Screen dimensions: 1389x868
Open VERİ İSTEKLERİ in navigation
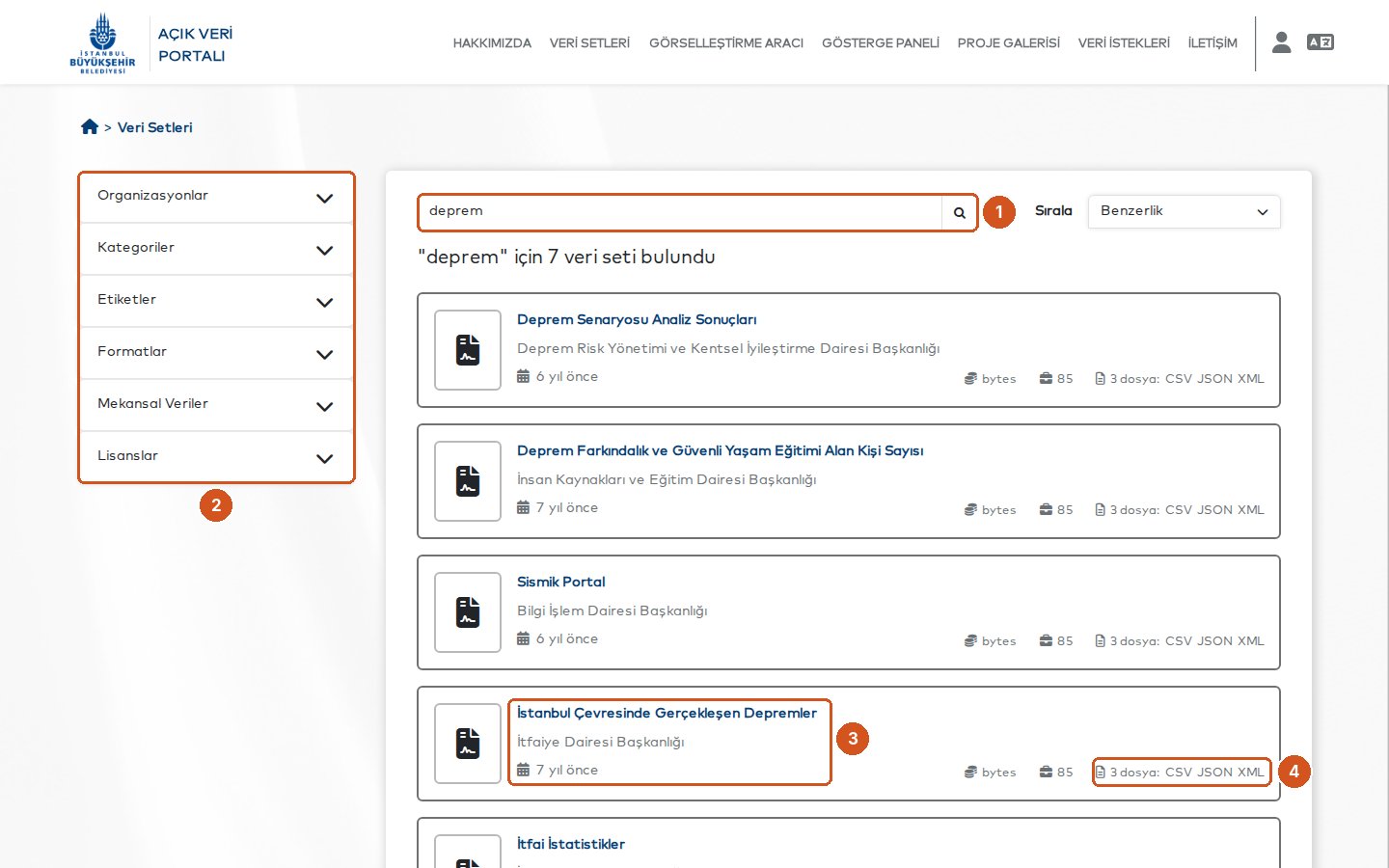tap(1124, 43)
